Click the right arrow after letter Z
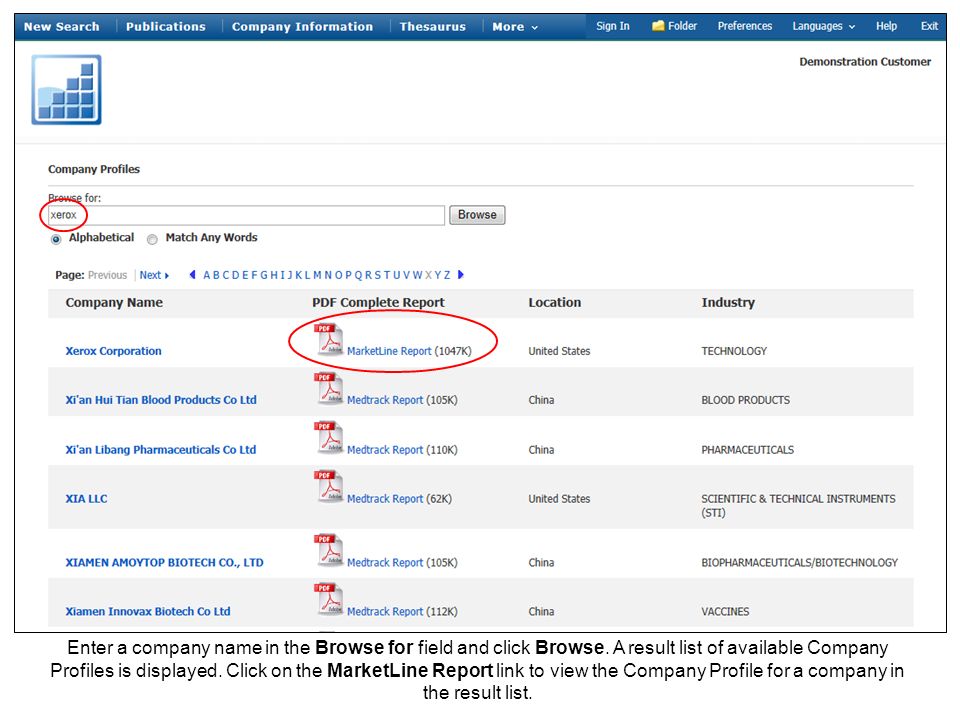This screenshot has width=960, height=720. point(461,274)
